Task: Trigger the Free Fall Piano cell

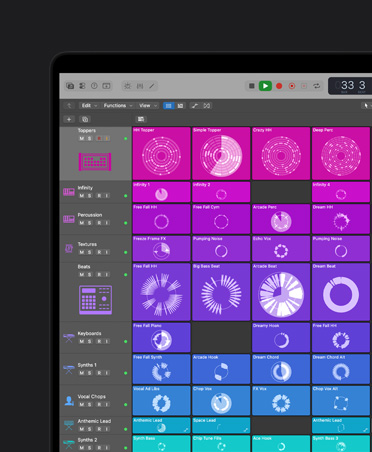Action: (161, 337)
